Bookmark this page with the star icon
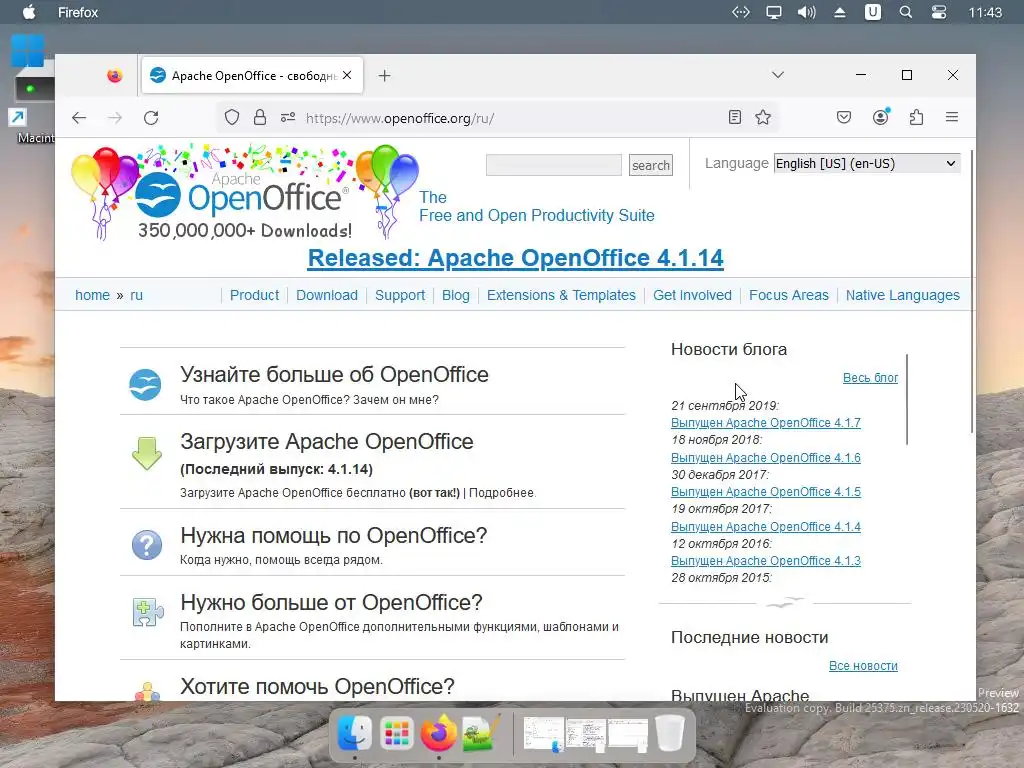Image resolution: width=1024 pixels, height=768 pixels. pos(763,118)
